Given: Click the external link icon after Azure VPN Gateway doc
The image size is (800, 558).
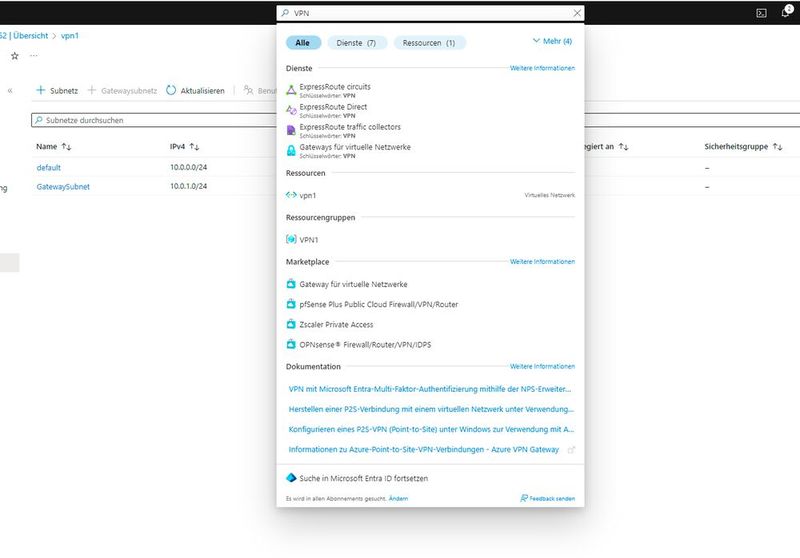Looking at the screenshot, I should [x=571, y=450].
